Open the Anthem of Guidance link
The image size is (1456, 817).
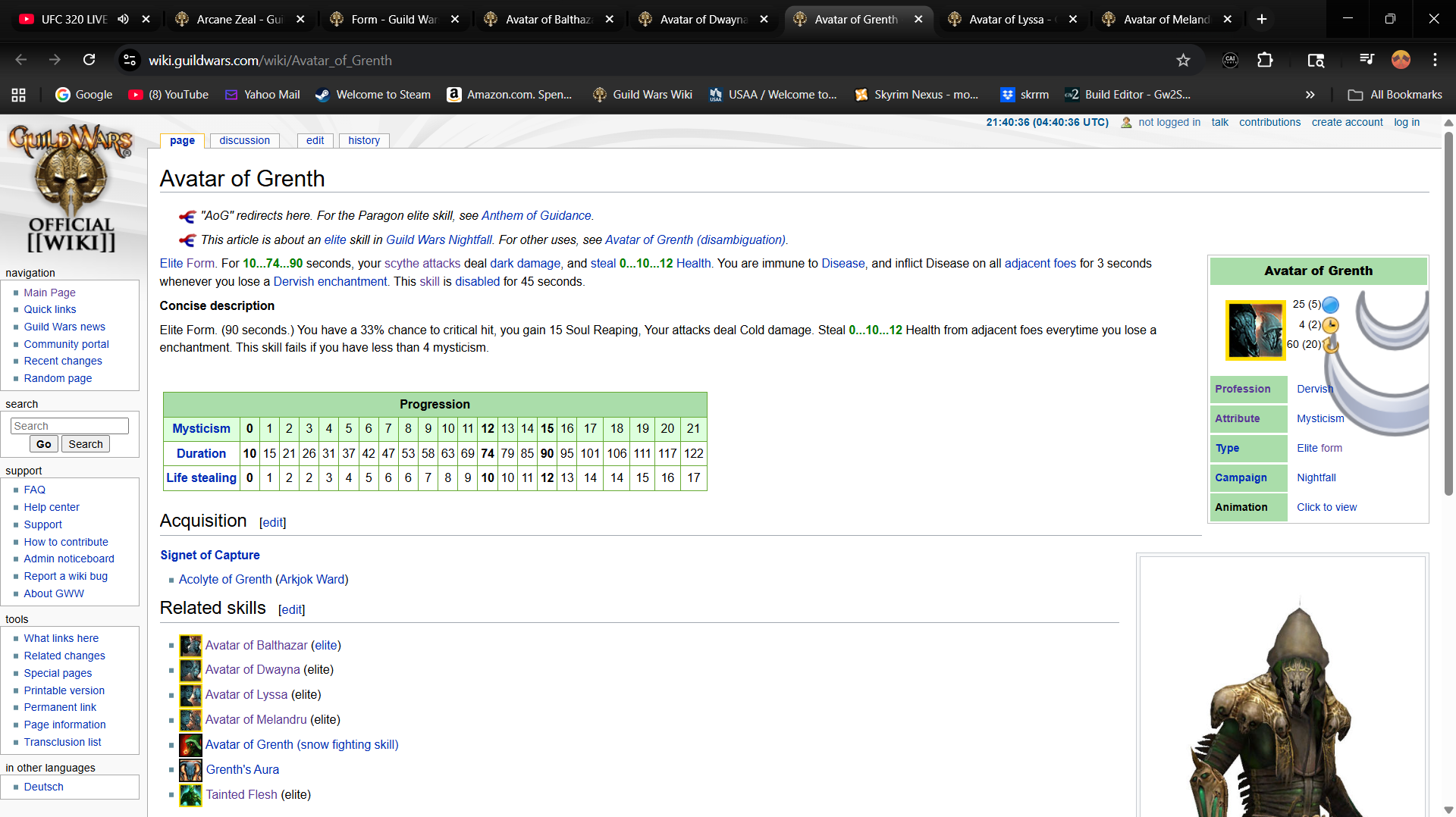click(x=536, y=216)
